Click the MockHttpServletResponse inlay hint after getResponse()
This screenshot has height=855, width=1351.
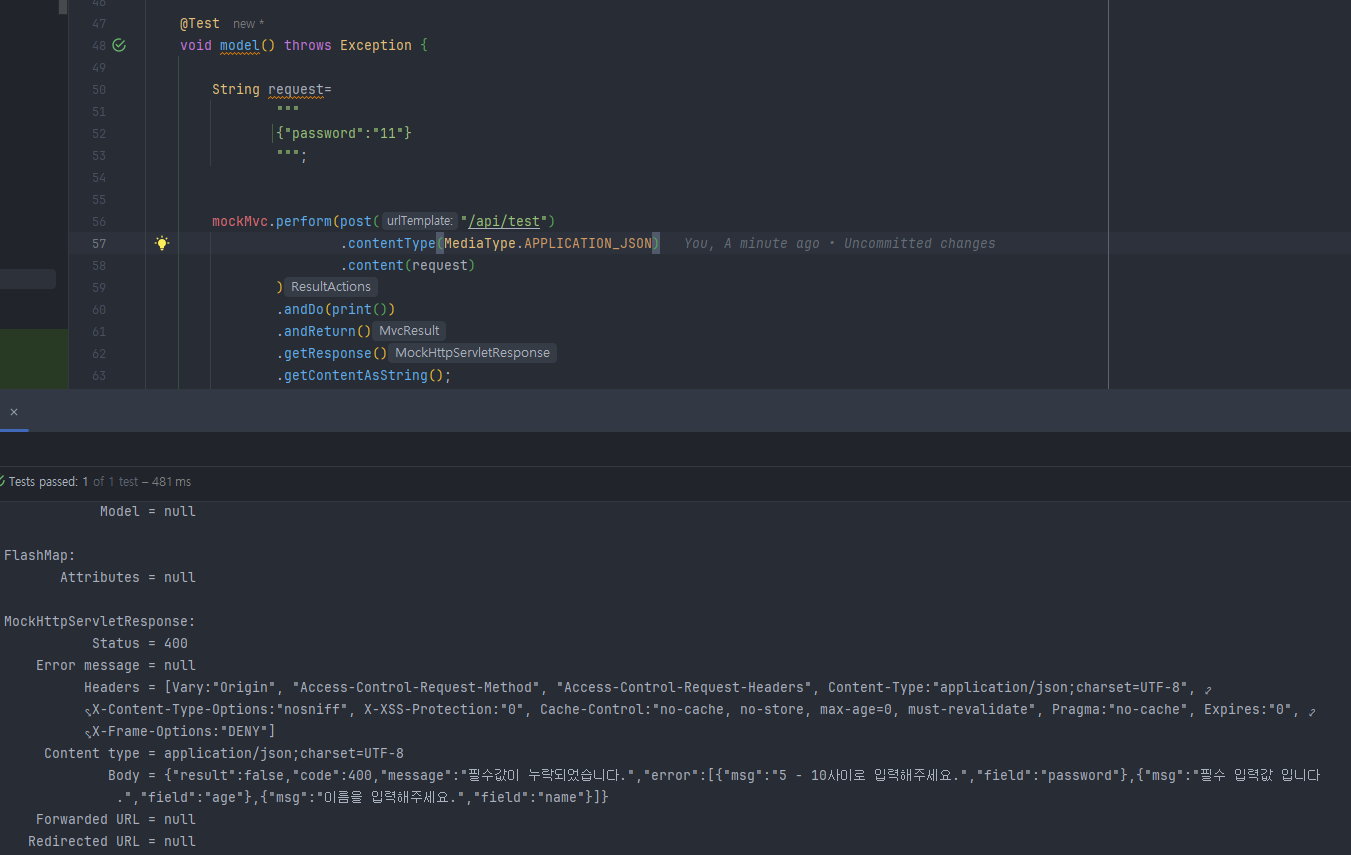472,353
